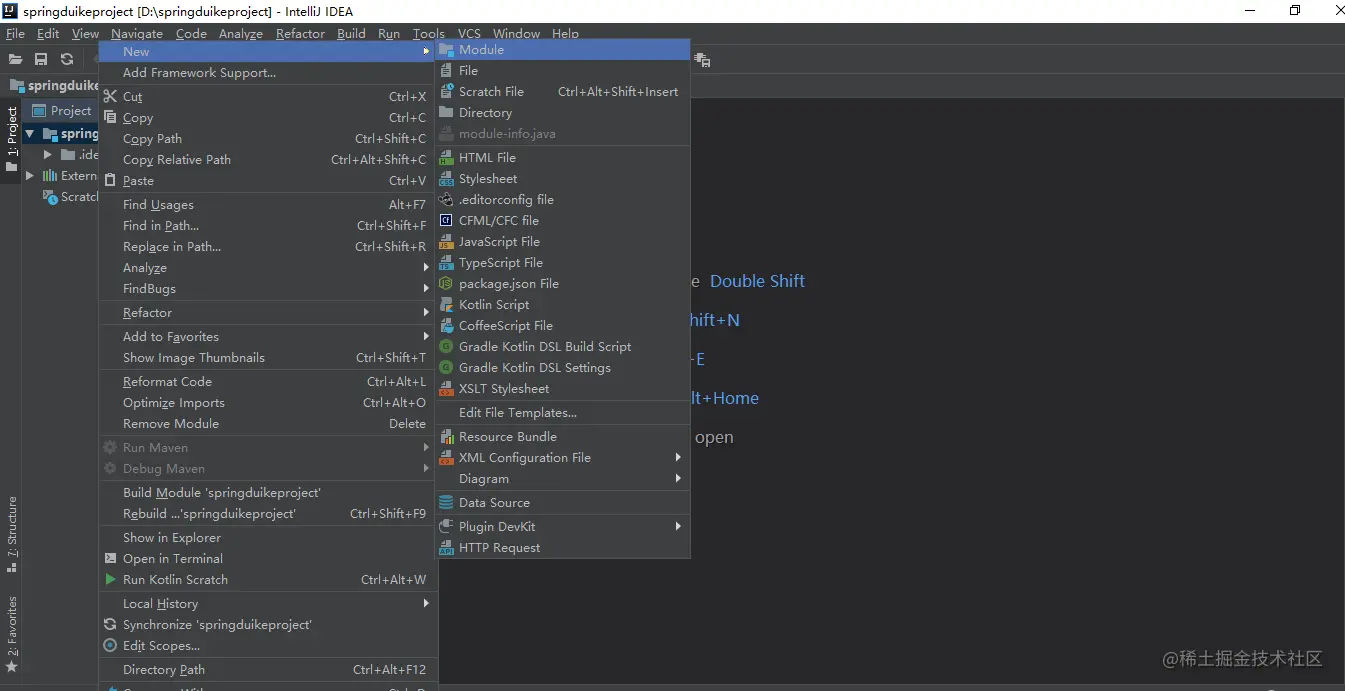The width and height of the screenshot is (1345, 691).
Task: Expand the Local History submenu arrow
Action: coord(426,604)
